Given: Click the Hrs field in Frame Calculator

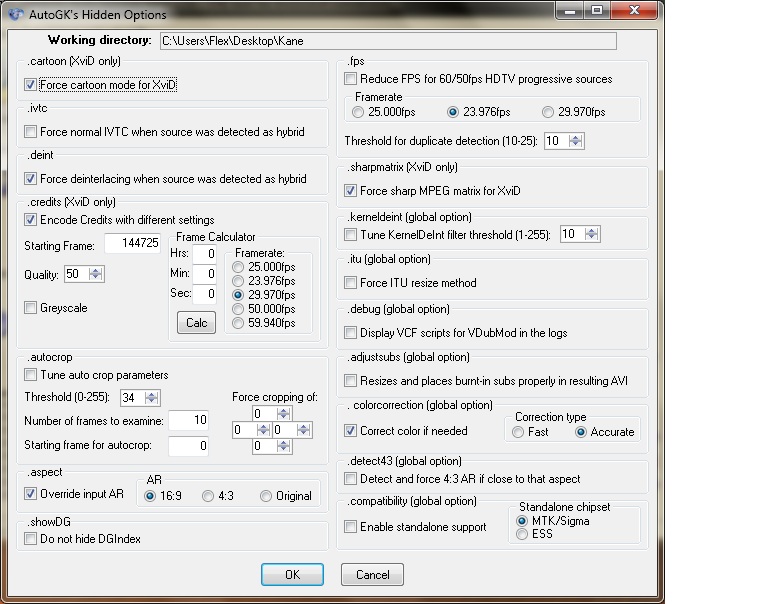Looking at the screenshot, I should pos(205,253).
